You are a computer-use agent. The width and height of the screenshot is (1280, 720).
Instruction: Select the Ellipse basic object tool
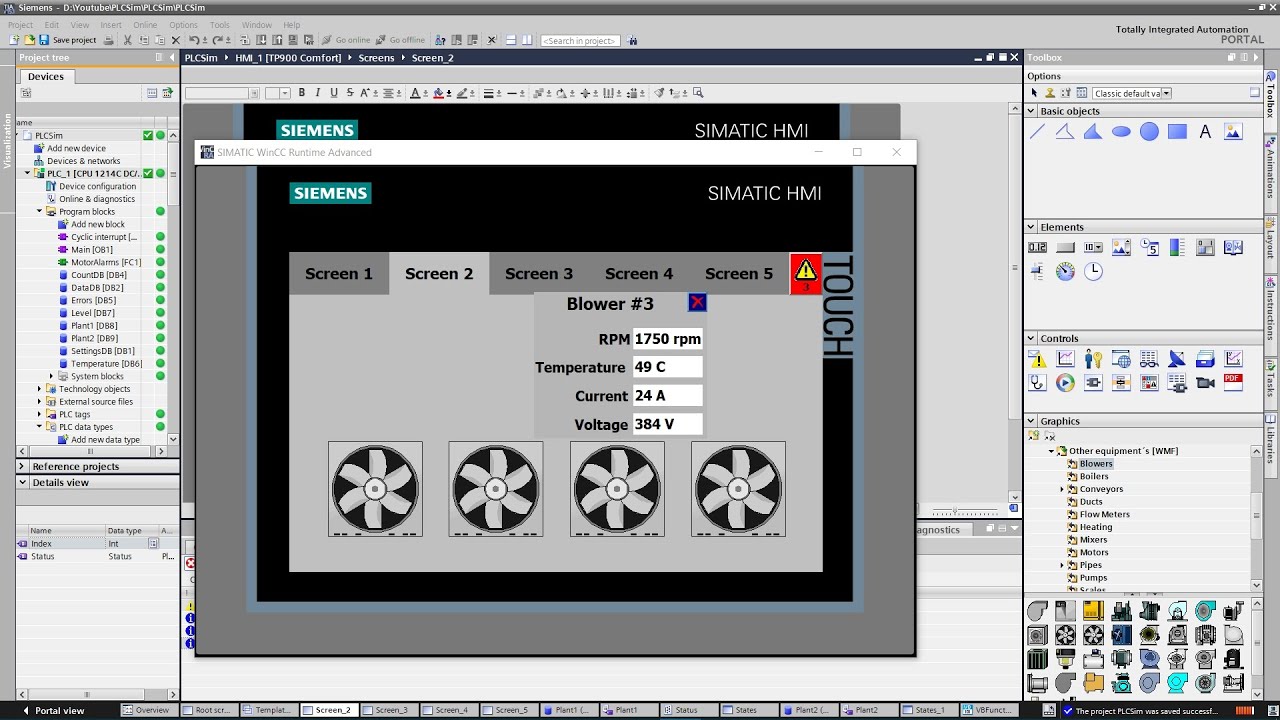pos(1121,131)
